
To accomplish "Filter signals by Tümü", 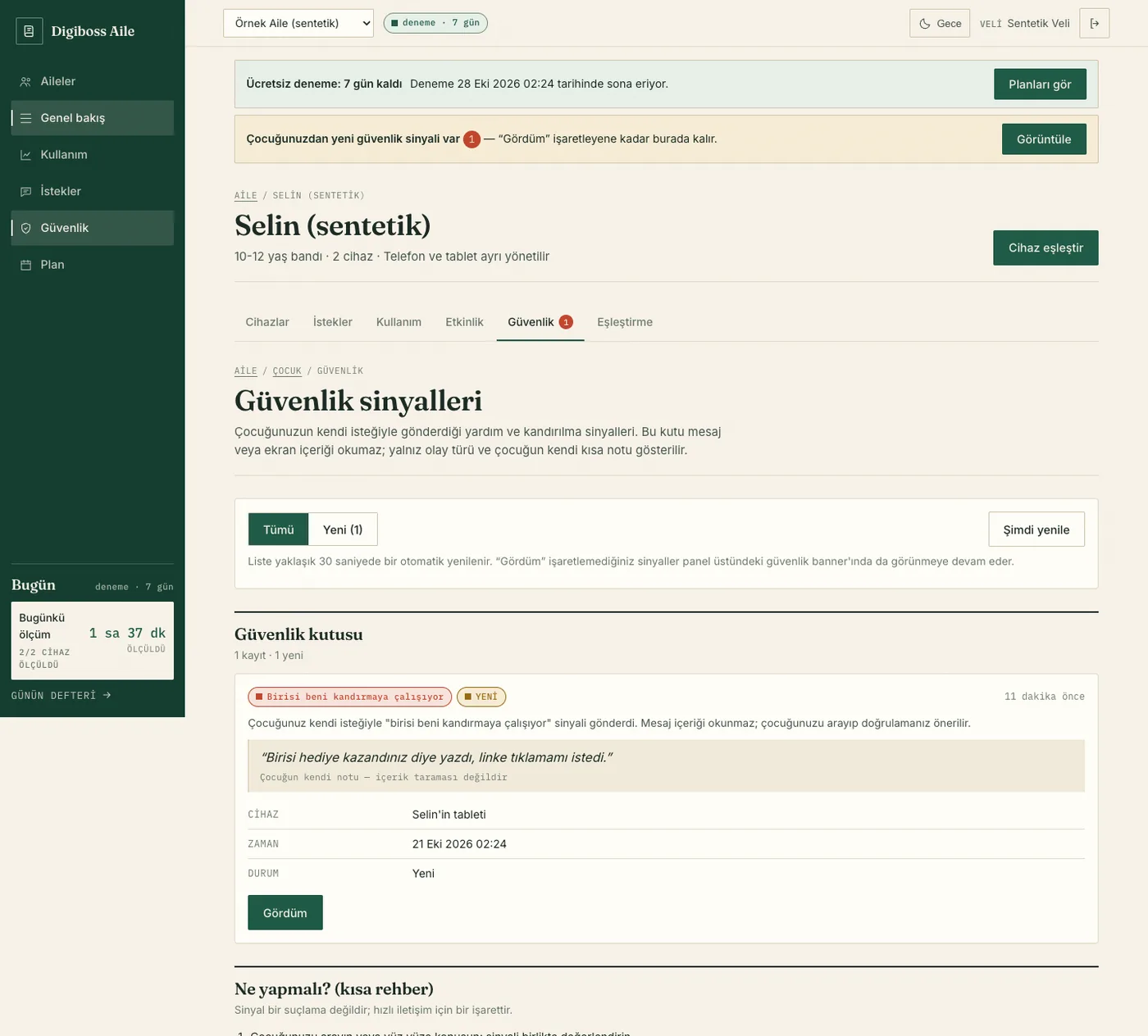I will coord(278,529).
